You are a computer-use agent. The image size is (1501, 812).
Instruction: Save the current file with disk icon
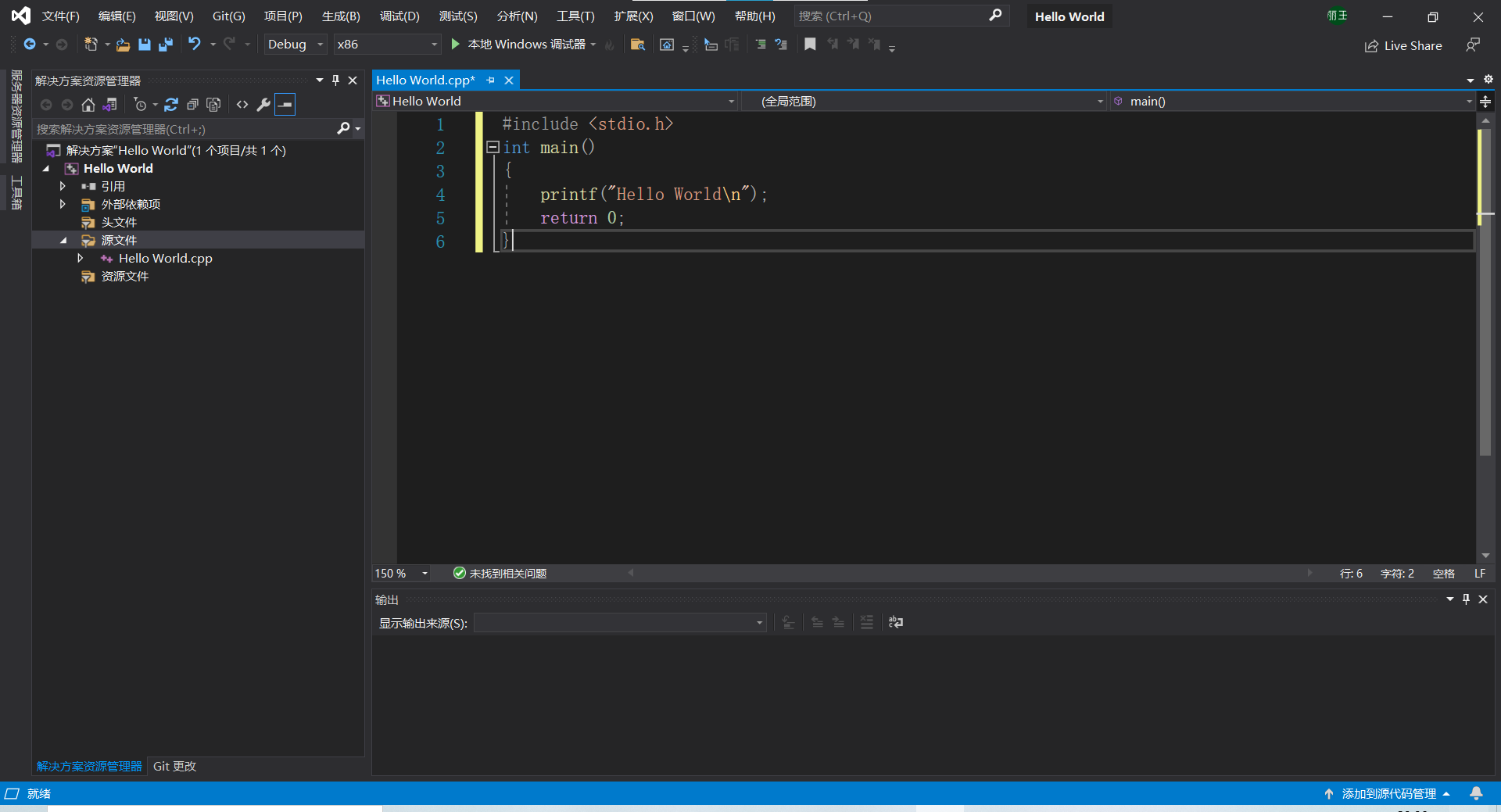tap(145, 45)
